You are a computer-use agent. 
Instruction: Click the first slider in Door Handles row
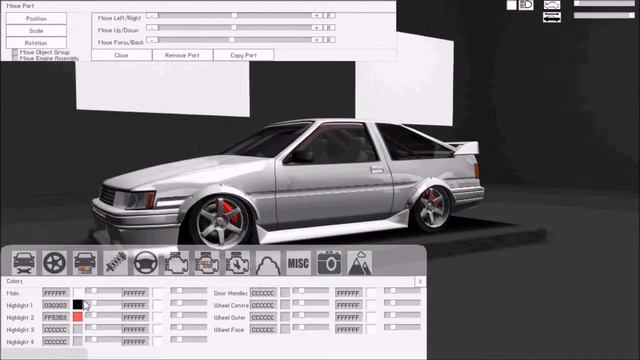click(x=311, y=291)
